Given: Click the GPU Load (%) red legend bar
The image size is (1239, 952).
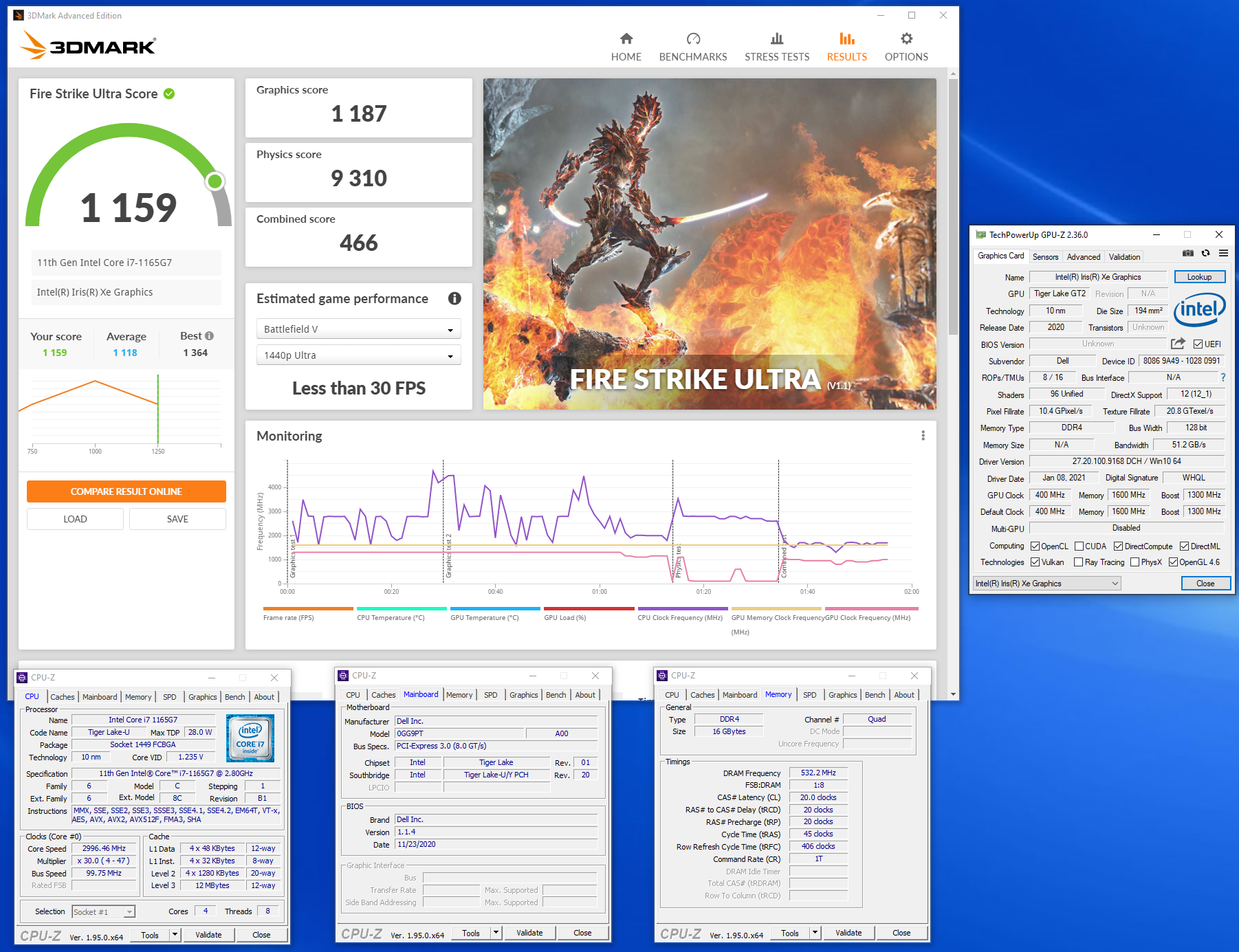Looking at the screenshot, I should 589,608.
